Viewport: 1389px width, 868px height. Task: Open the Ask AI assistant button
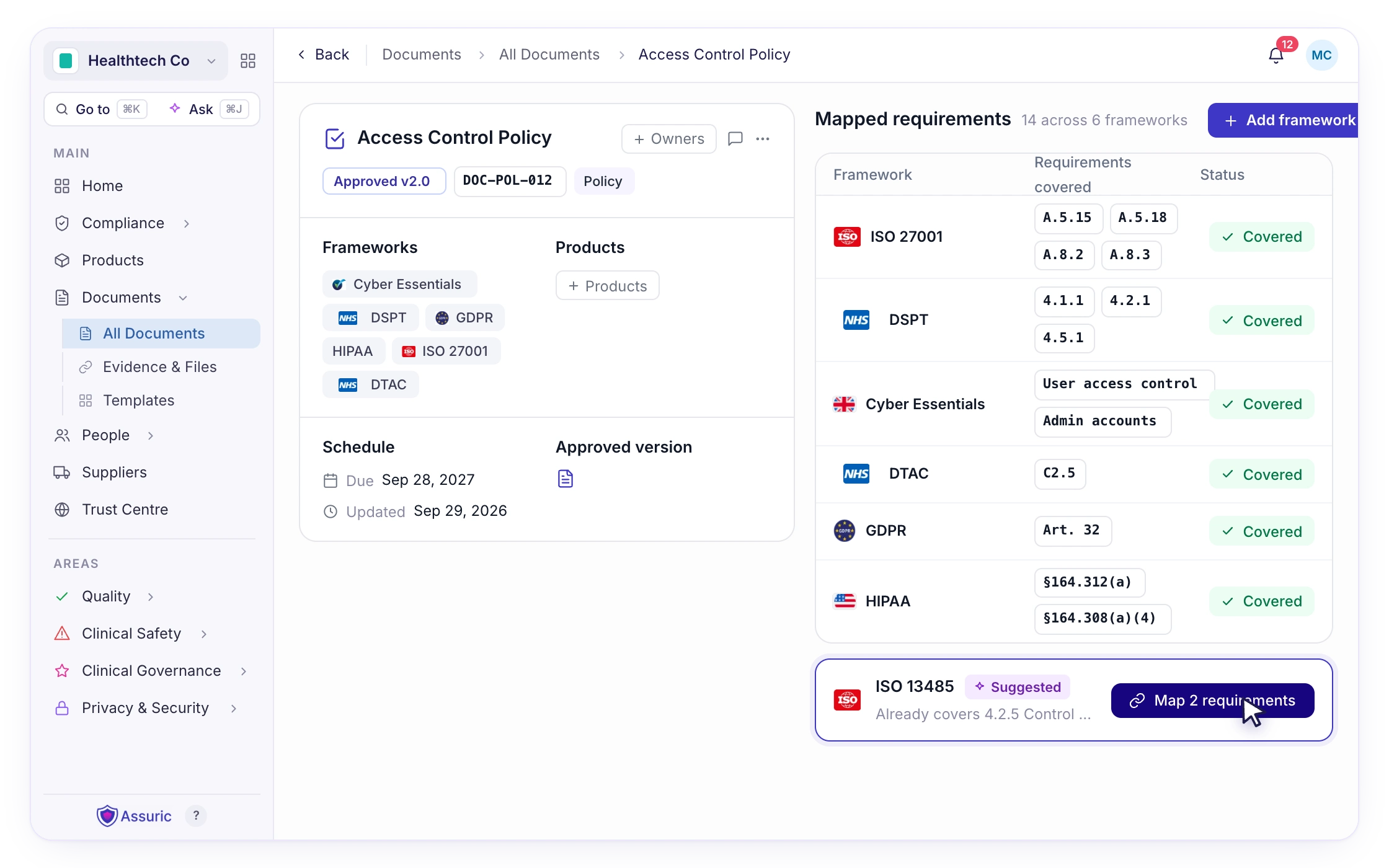pos(208,109)
